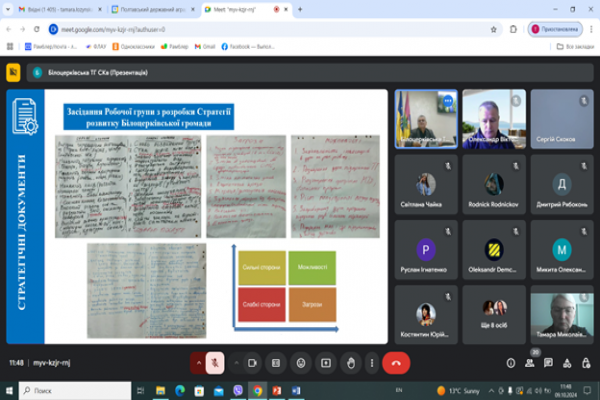Select Rodnick Rodnickov participant tile
Viewport: 600px width, 400px height.
(x=494, y=184)
